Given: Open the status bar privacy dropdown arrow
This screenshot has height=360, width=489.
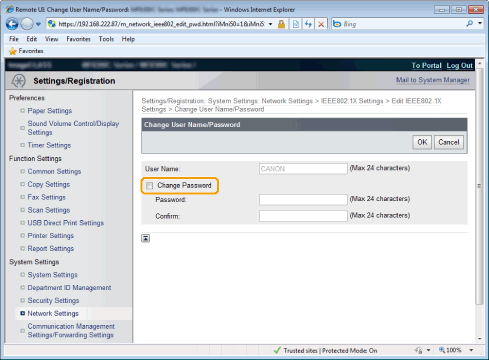Looking at the screenshot, I should [x=428, y=350].
